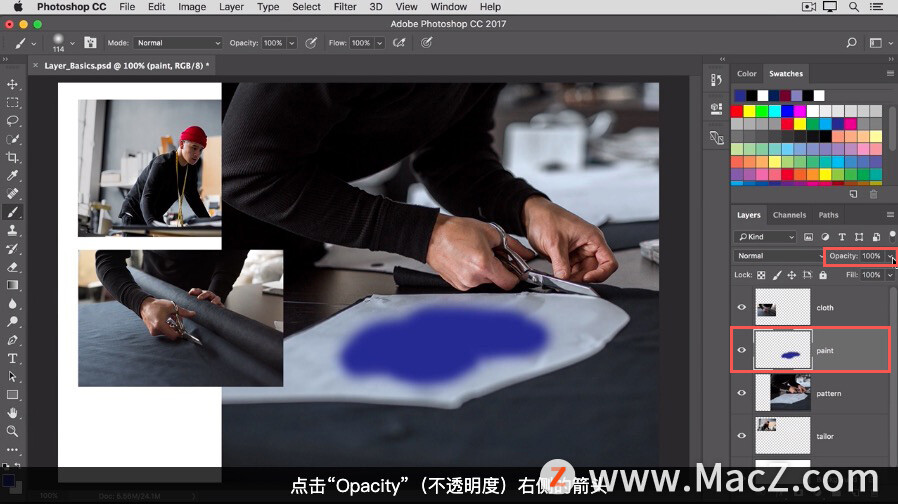Filter for shape layers
The width and height of the screenshot is (898, 504).
859,237
